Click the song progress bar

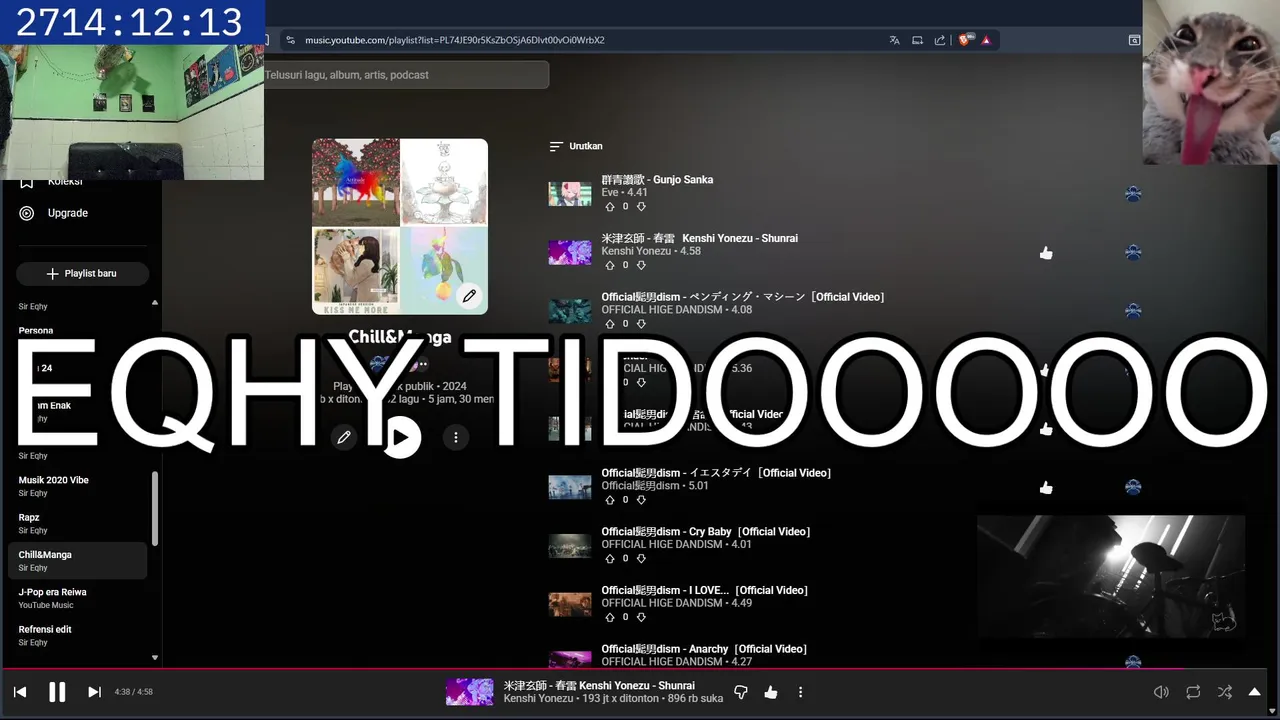pos(640,668)
